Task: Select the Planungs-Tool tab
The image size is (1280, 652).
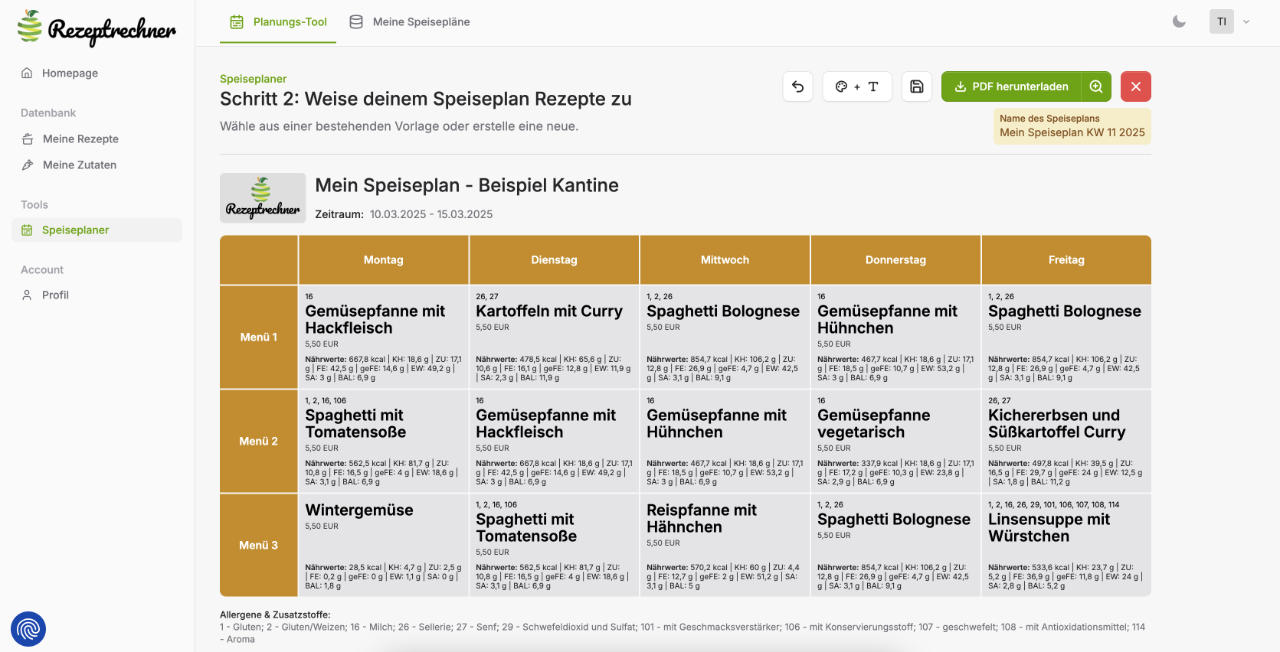Action: pos(278,21)
